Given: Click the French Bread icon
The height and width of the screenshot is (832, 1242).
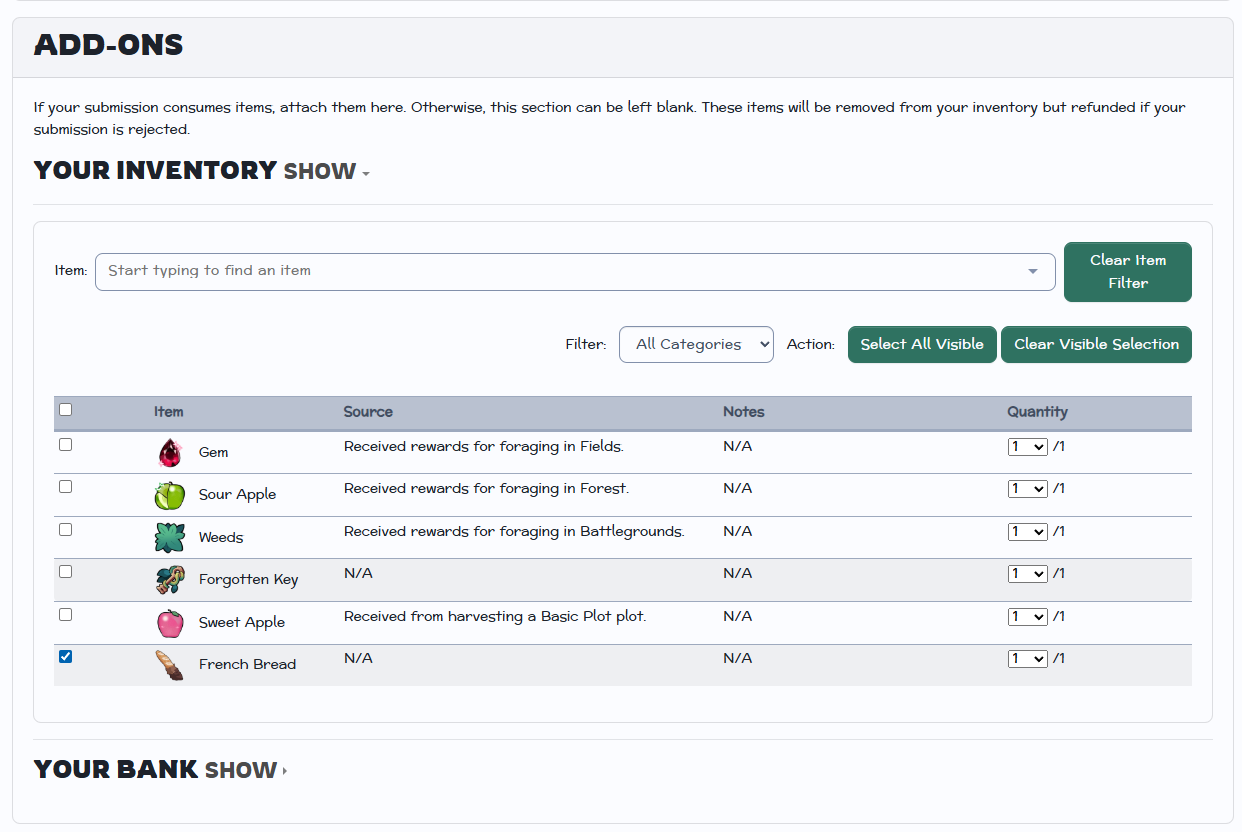Looking at the screenshot, I should [169, 665].
